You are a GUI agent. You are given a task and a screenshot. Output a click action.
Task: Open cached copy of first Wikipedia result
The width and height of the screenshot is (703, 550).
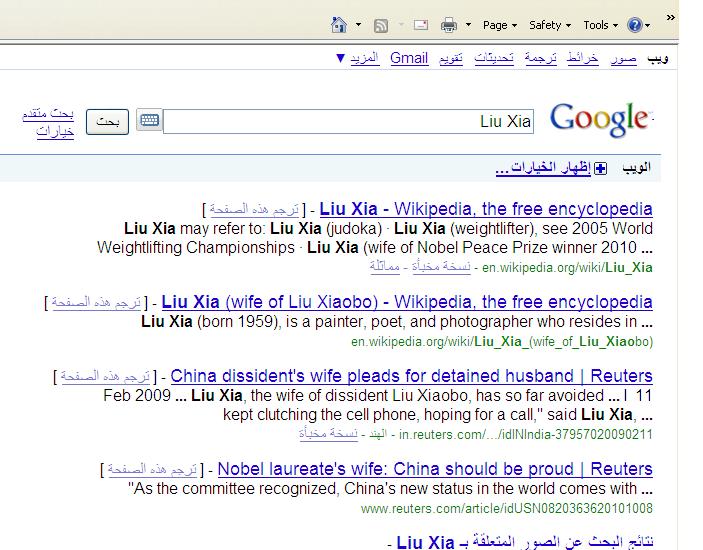pyautogui.click(x=441, y=267)
